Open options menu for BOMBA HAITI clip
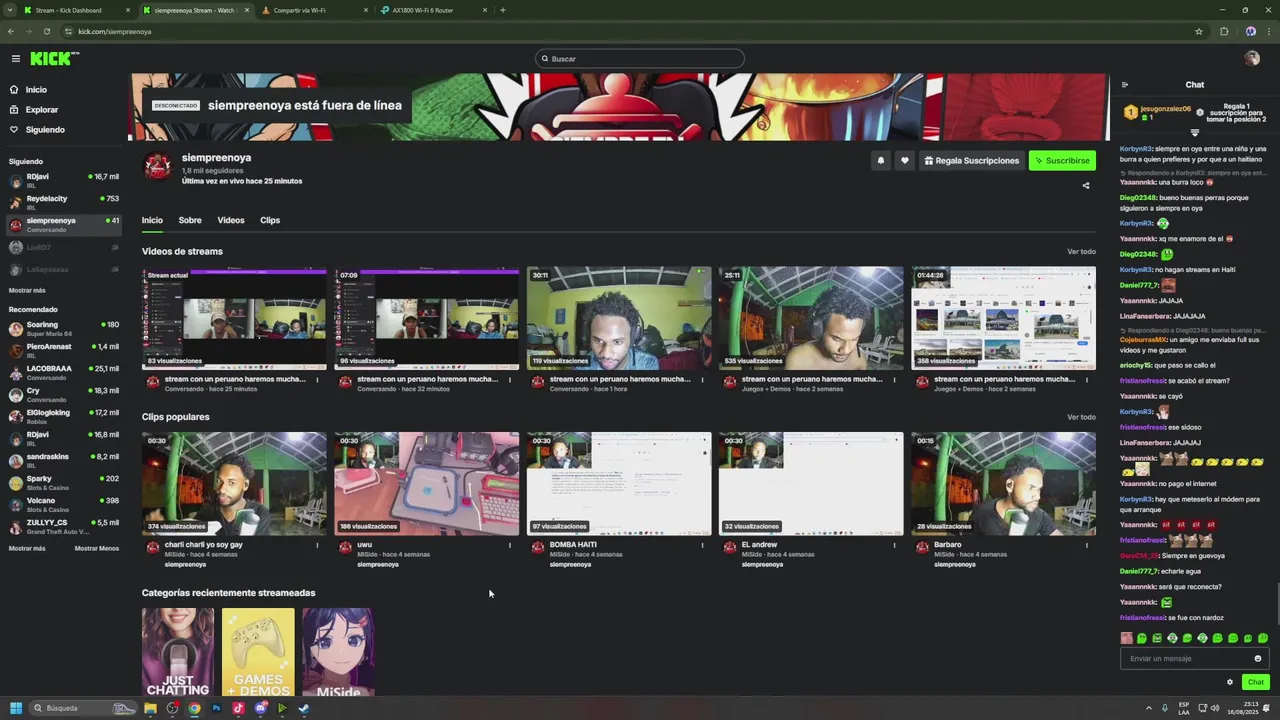Viewport: 1280px width, 720px height. click(702, 545)
